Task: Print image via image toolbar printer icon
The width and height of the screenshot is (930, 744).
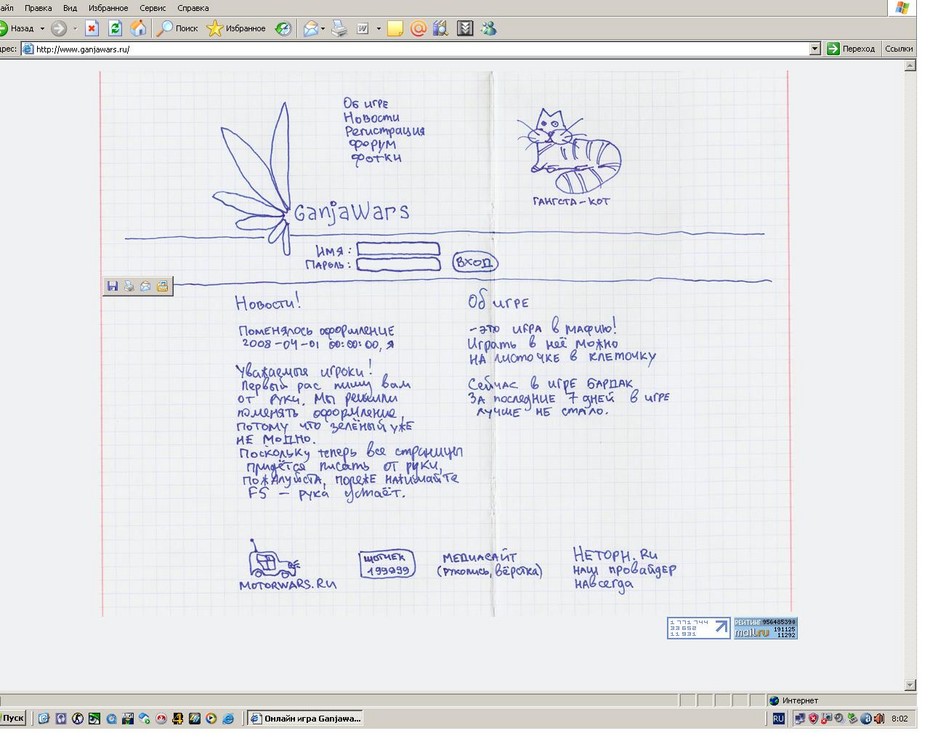Action: 129,287
